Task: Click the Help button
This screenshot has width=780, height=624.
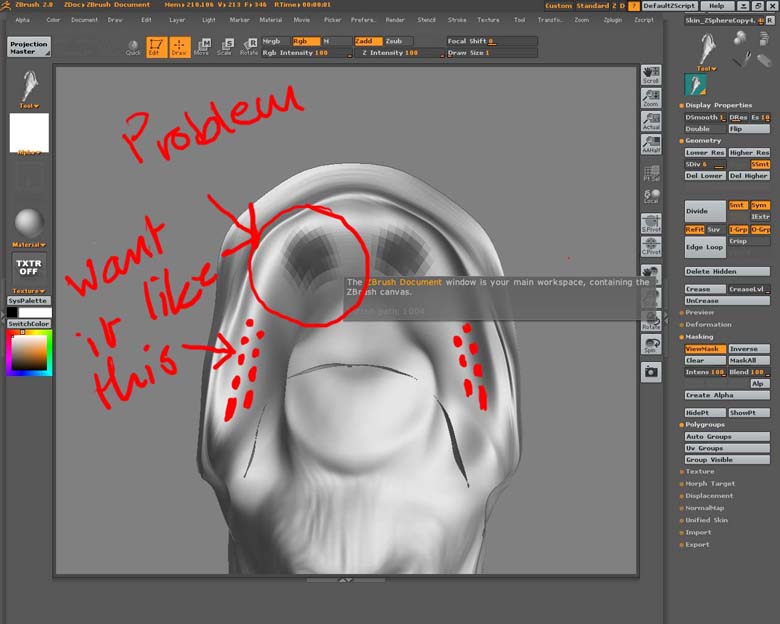Action: tap(716, 6)
